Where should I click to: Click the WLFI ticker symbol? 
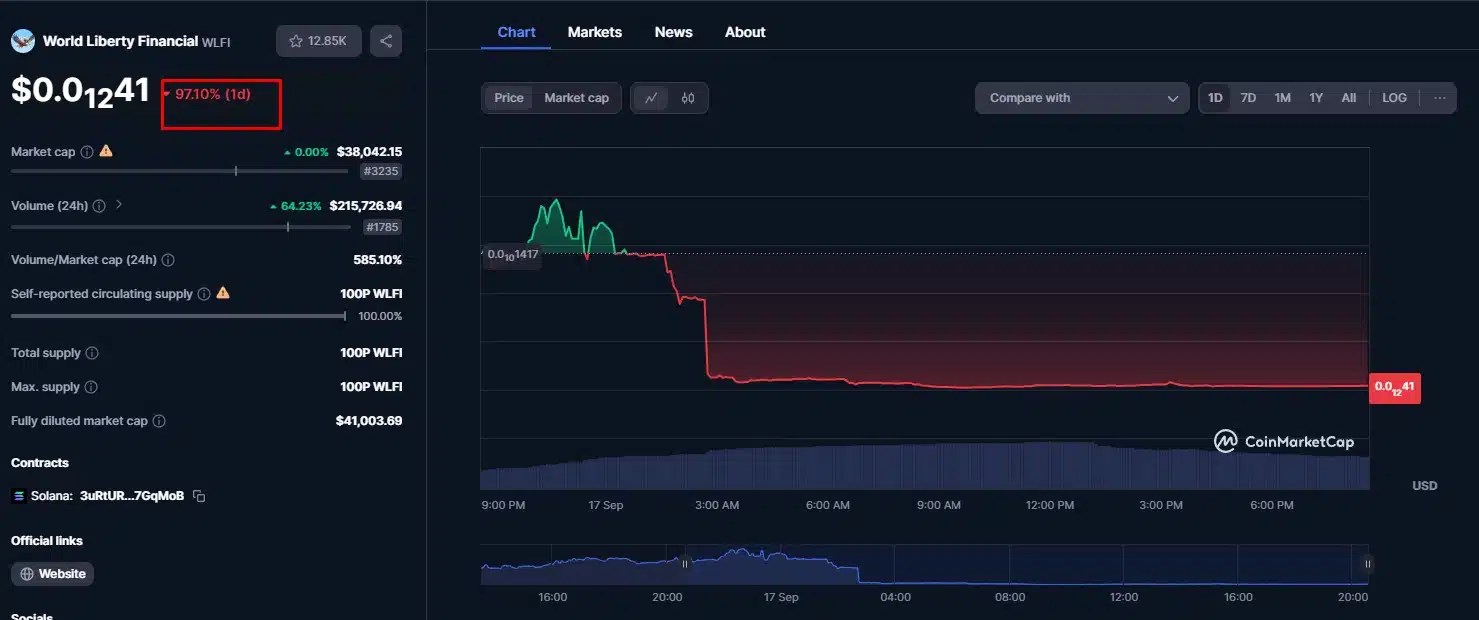point(216,42)
